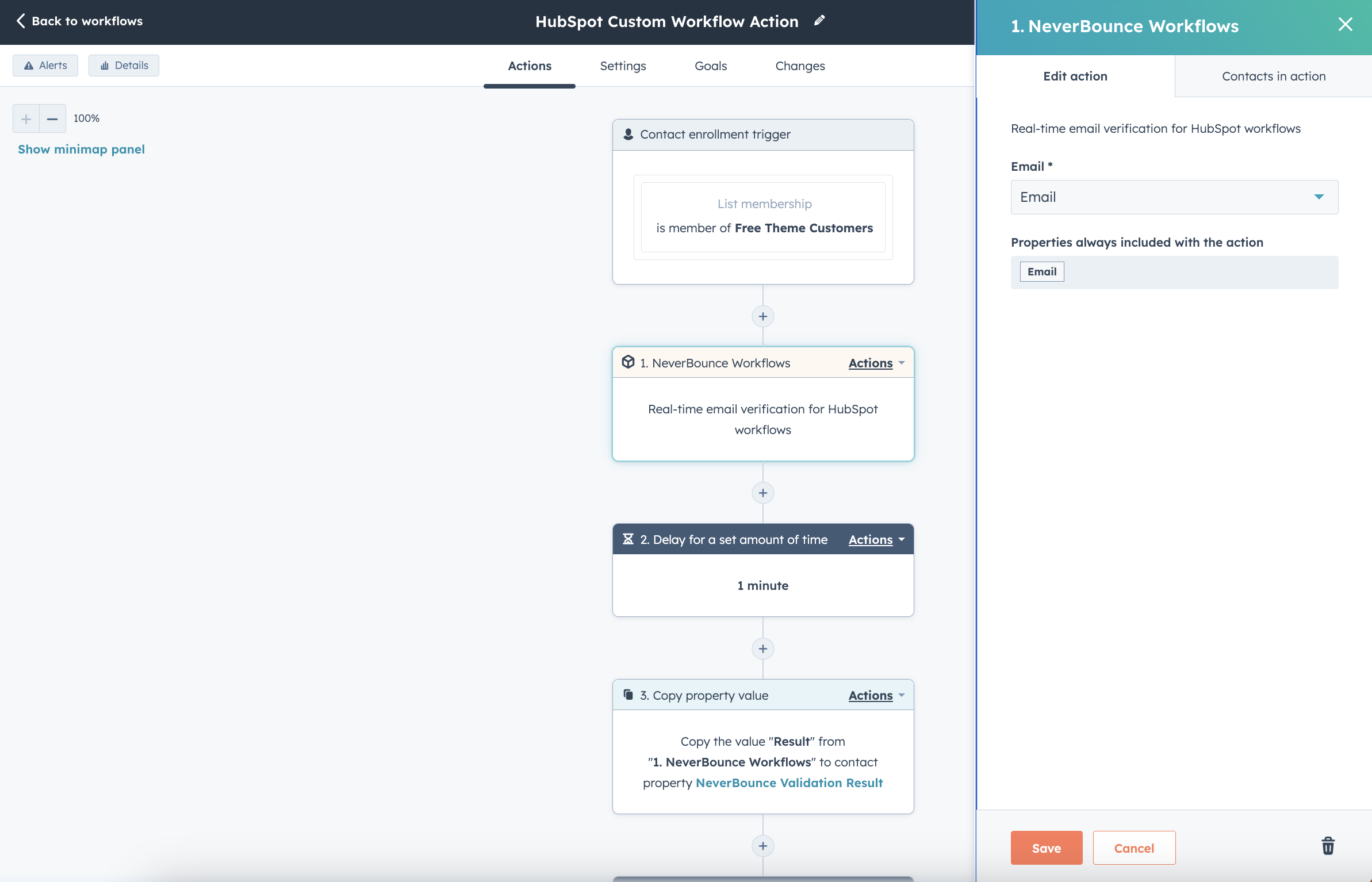The width and height of the screenshot is (1372, 882).
Task: Open the NeverBounce Validation Result property link
Action: click(x=788, y=783)
